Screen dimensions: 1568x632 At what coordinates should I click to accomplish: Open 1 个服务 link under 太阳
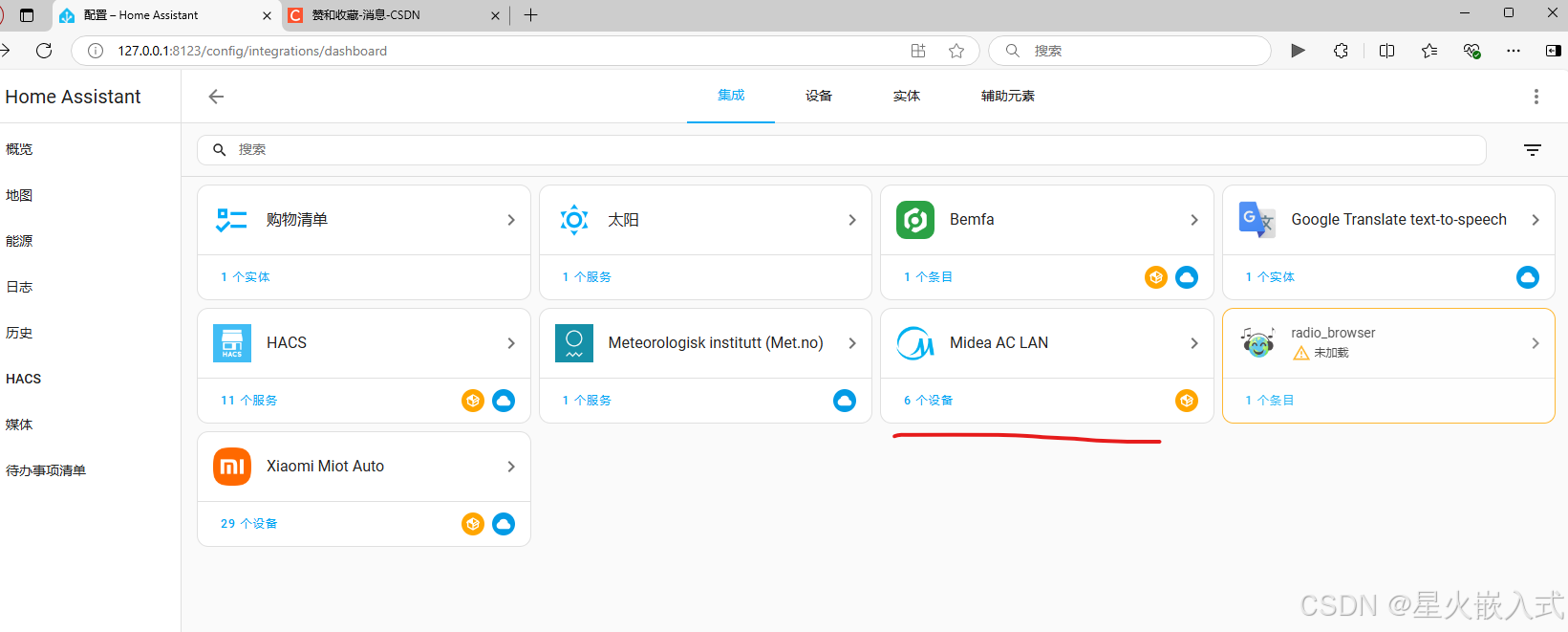tap(587, 277)
